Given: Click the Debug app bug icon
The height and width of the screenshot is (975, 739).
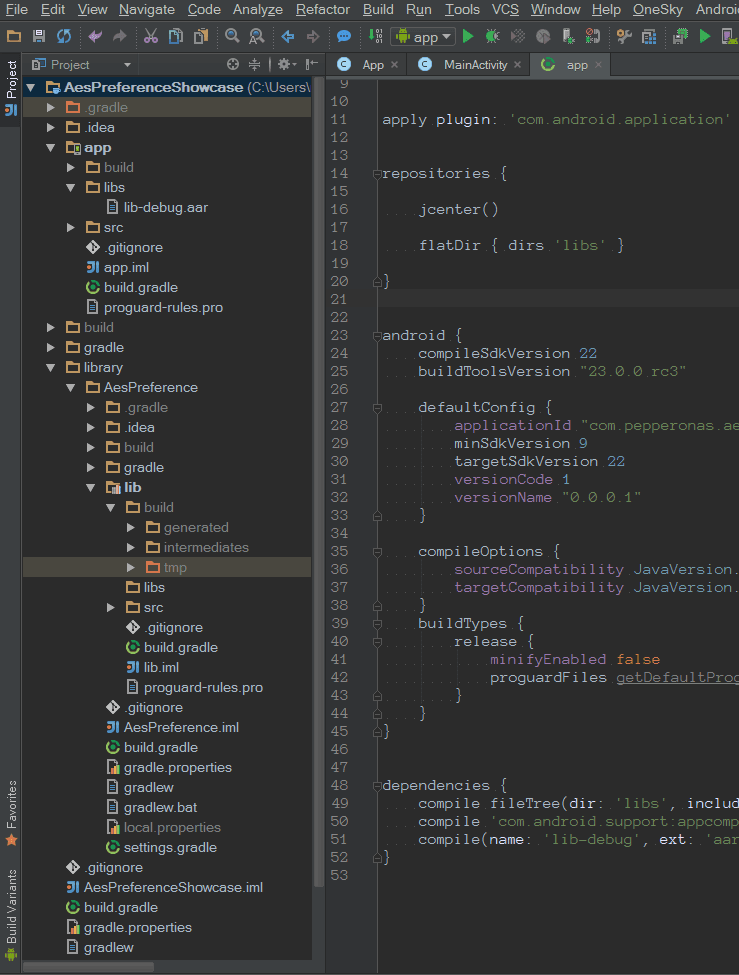Looking at the screenshot, I should [493, 36].
